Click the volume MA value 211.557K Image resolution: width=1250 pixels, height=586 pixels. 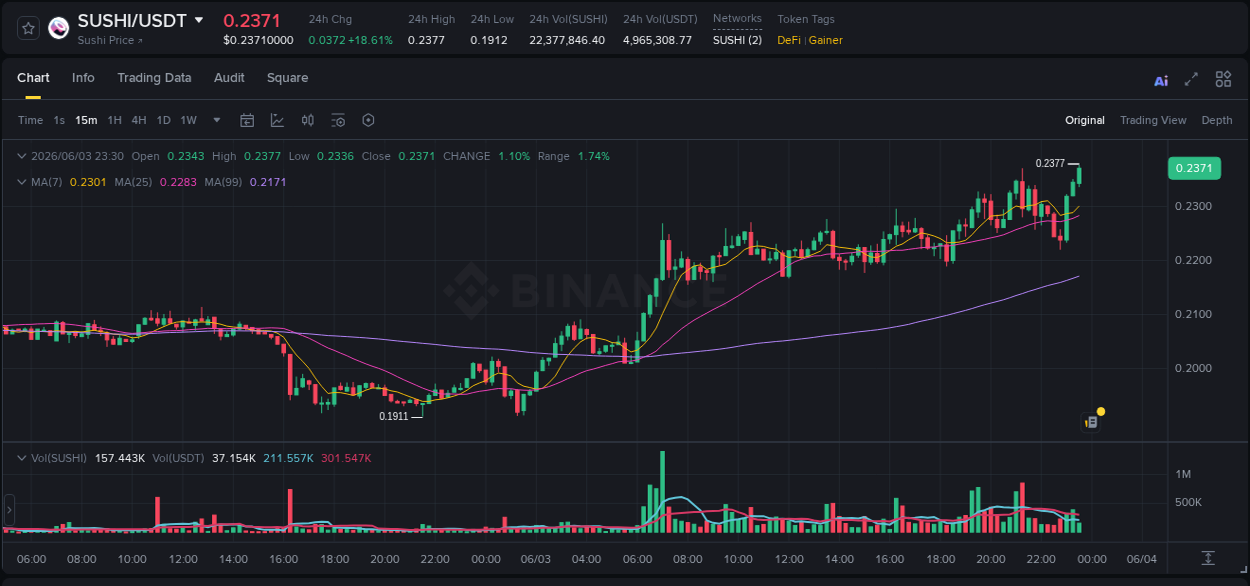[288, 458]
